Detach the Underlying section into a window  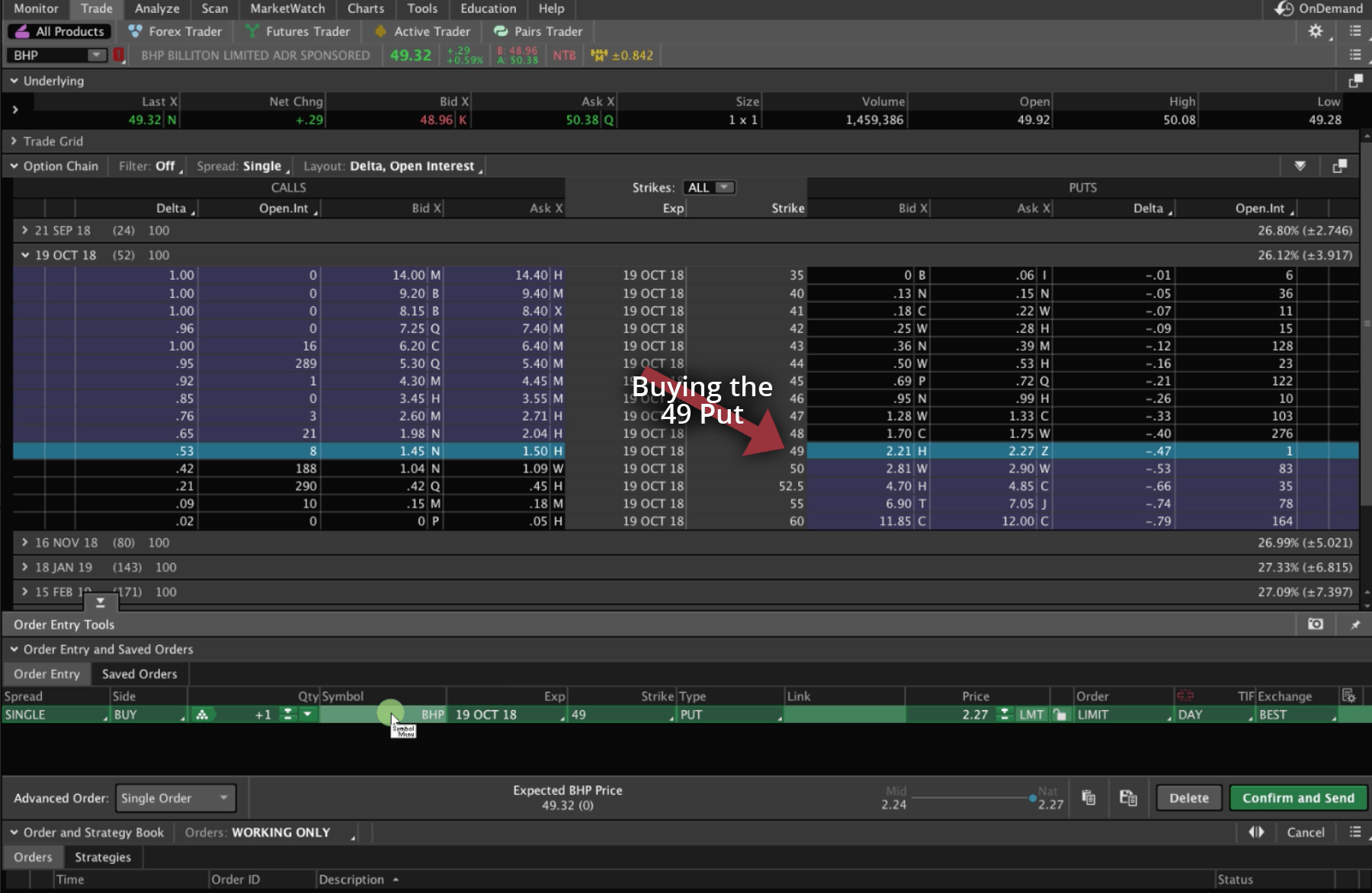click(1355, 81)
